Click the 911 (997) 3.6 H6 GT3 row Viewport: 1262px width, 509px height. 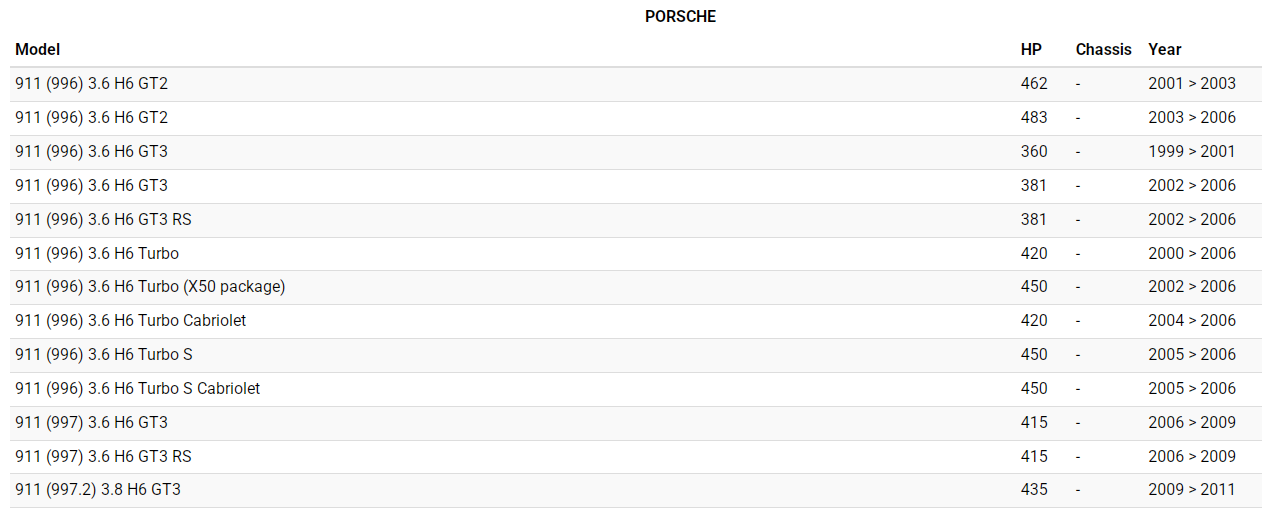pos(92,422)
